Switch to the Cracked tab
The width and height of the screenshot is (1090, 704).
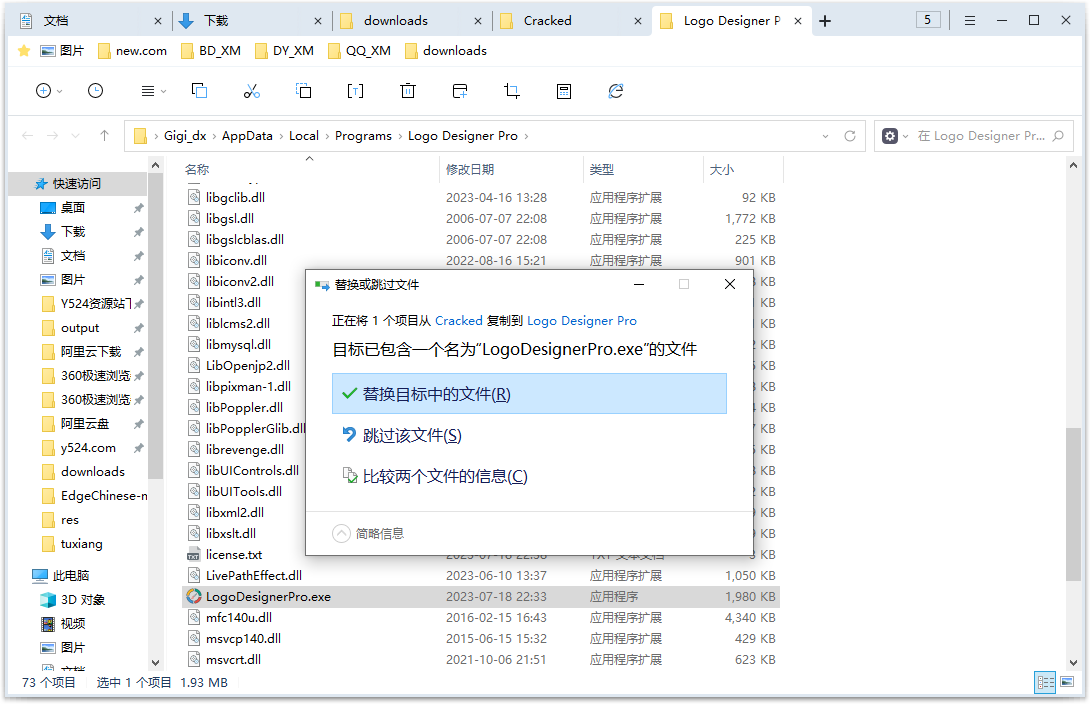pyautogui.click(x=571, y=21)
